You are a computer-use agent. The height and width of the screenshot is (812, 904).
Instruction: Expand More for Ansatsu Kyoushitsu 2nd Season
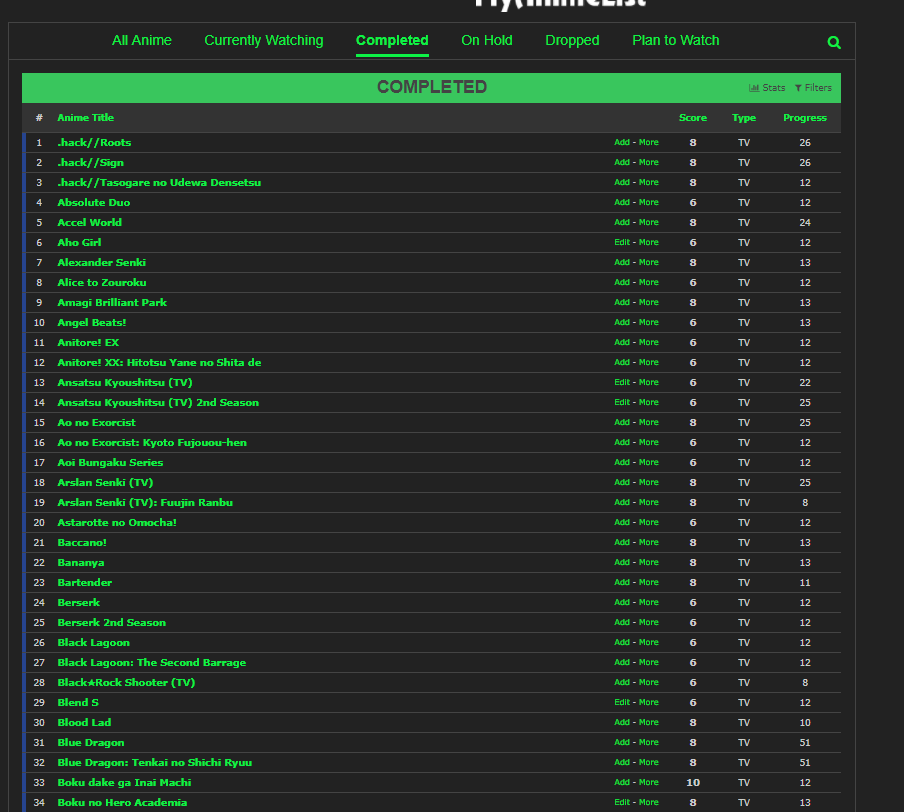pos(649,403)
